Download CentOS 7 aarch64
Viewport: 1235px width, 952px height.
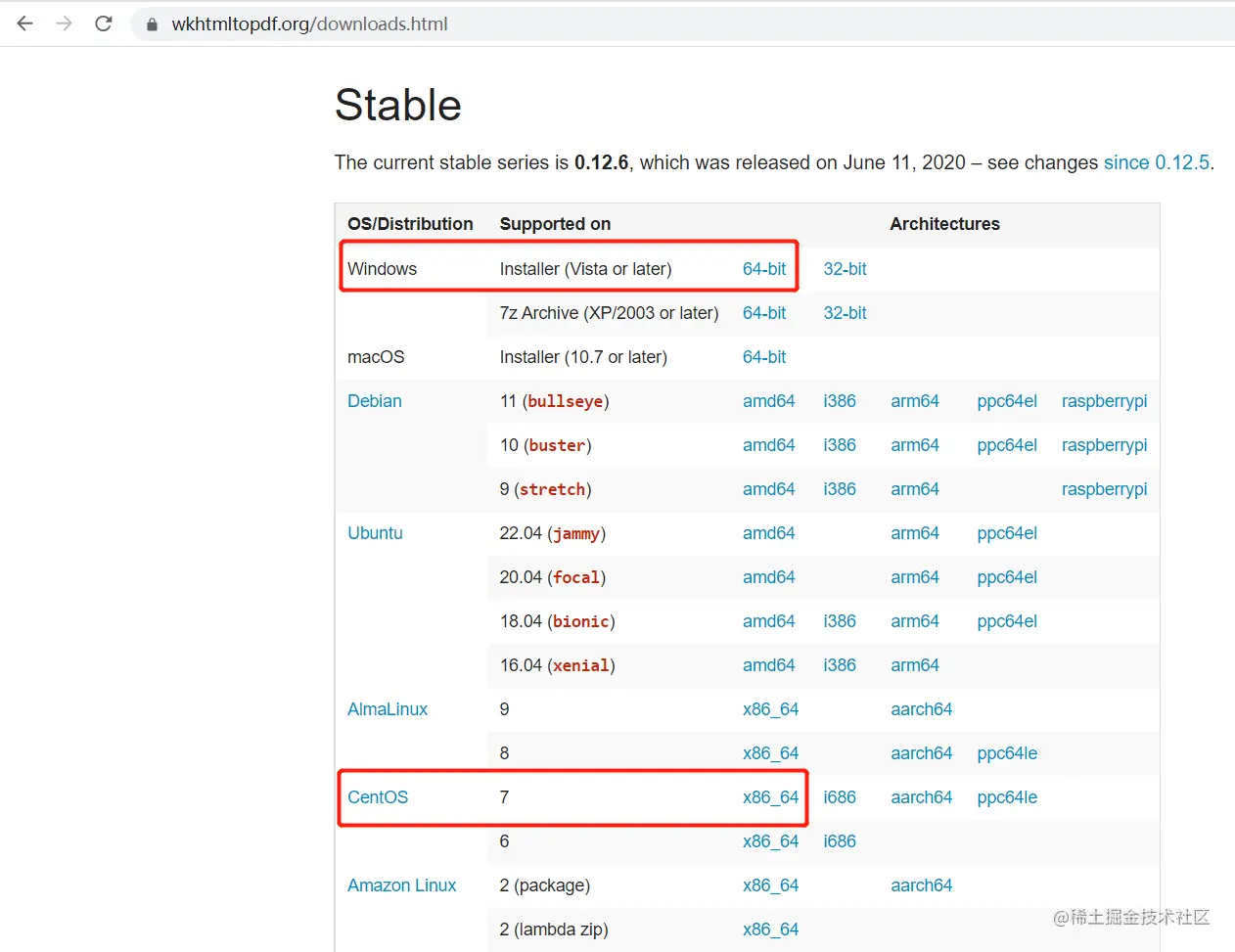(x=921, y=797)
